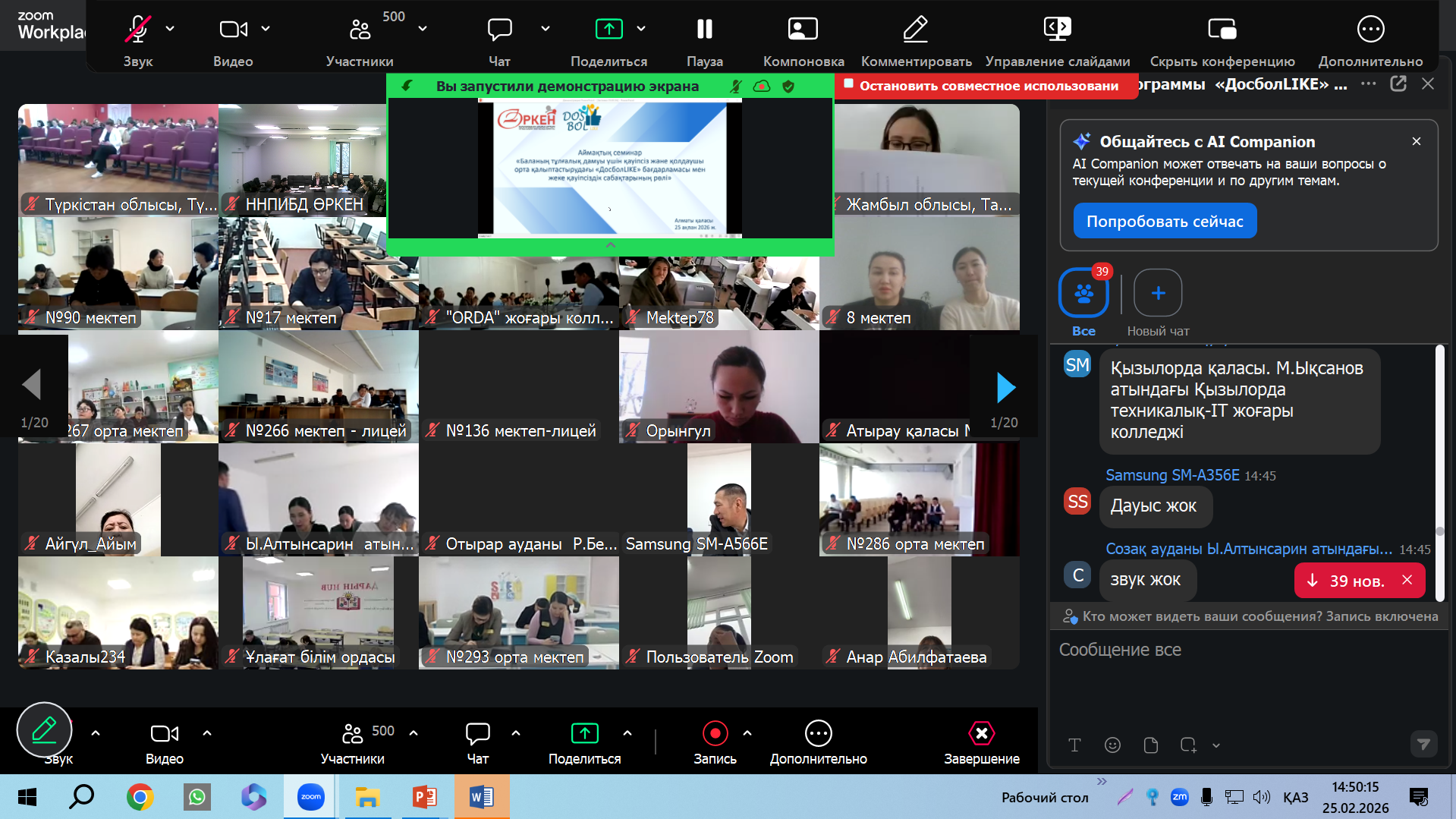Pop out the chat panel

click(1398, 84)
